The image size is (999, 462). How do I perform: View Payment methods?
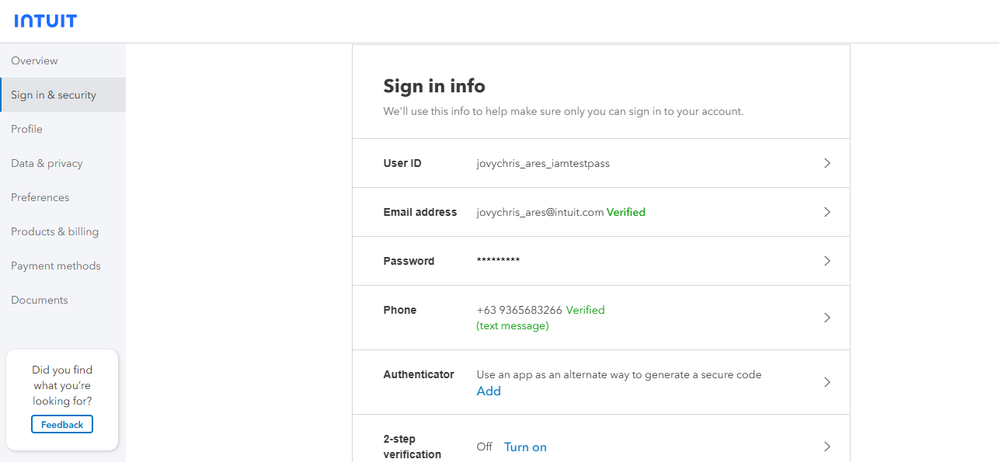pos(56,266)
